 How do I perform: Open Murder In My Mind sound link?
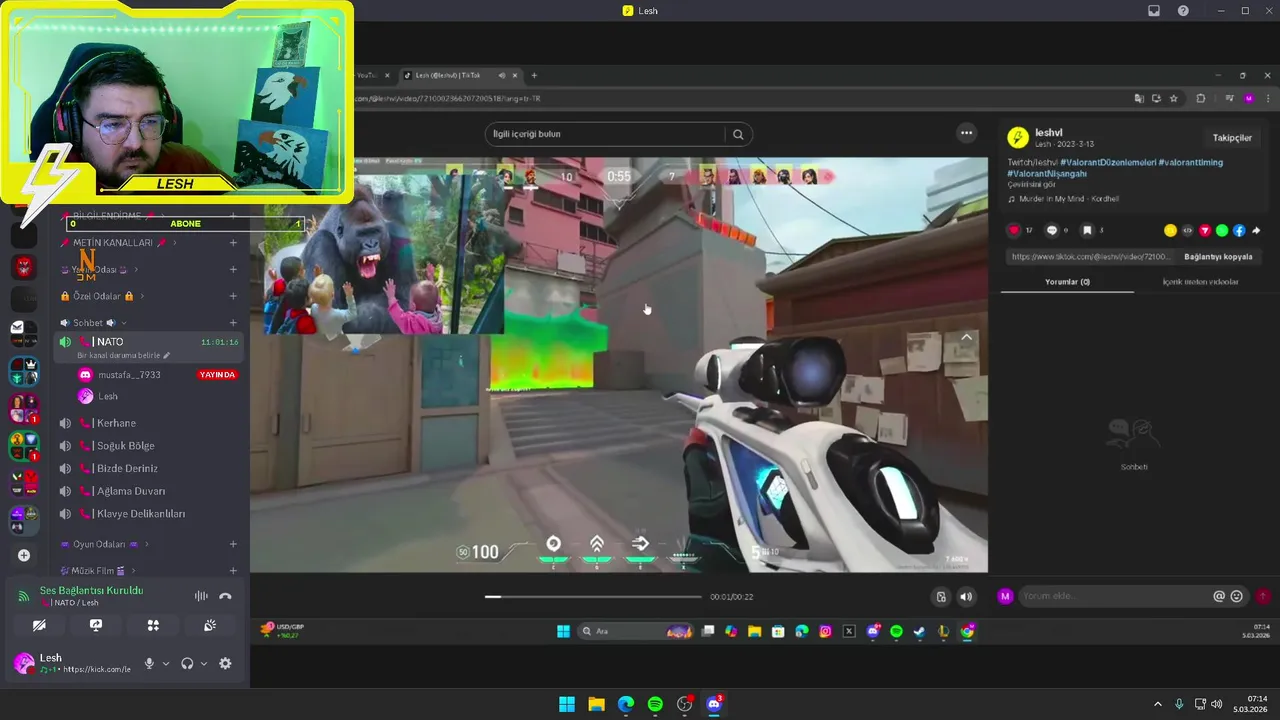pos(1069,199)
